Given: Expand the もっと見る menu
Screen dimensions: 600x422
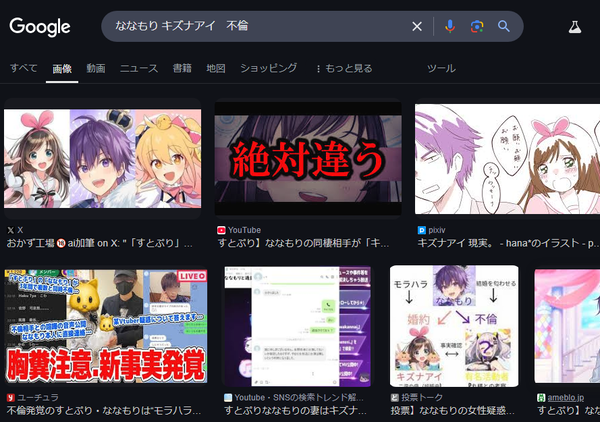Looking at the screenshot, I should point(344,68).
